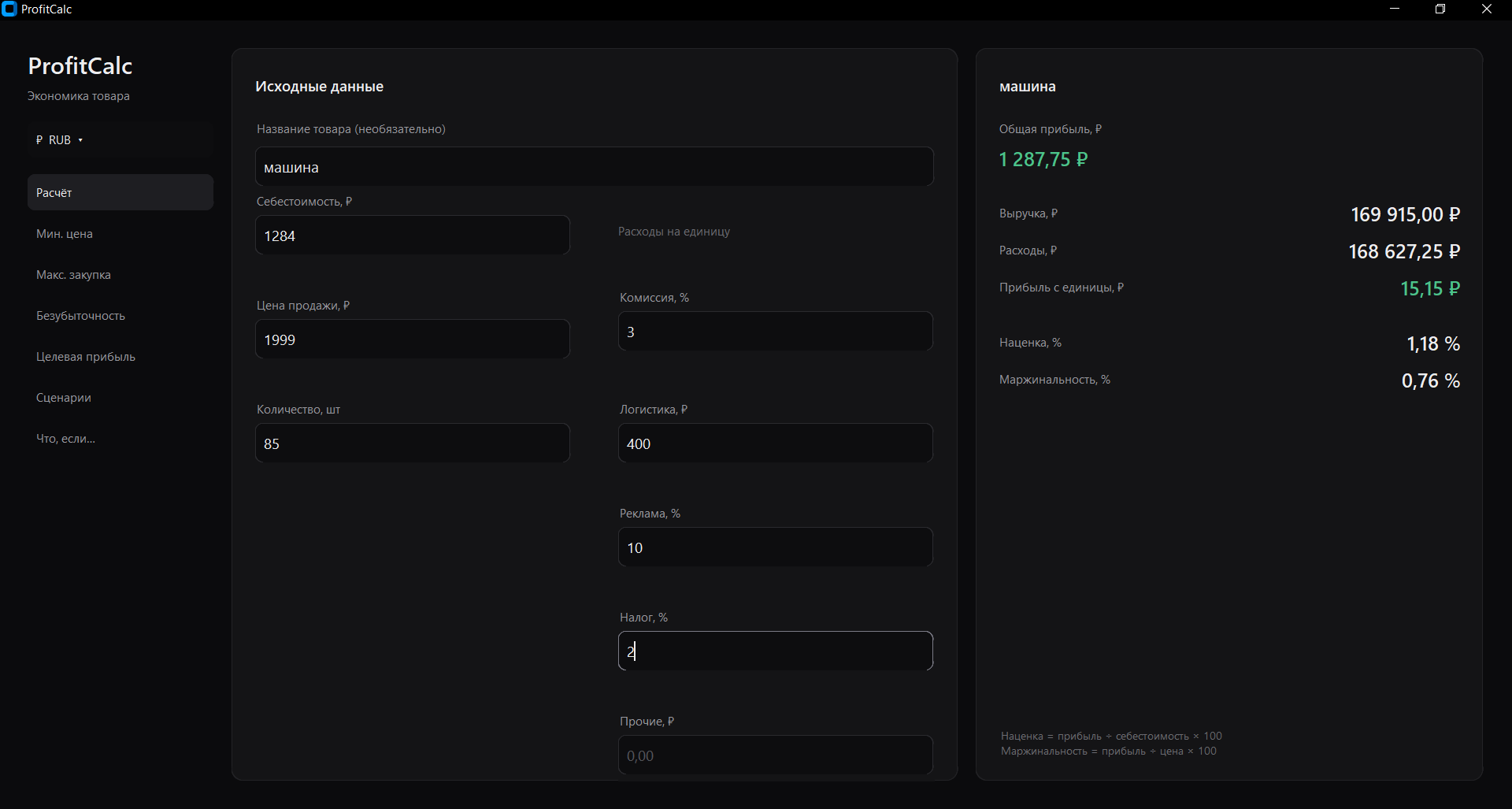Click the Налог, % field label
This screenshot has width=1512, height=809.
(644, 618)
